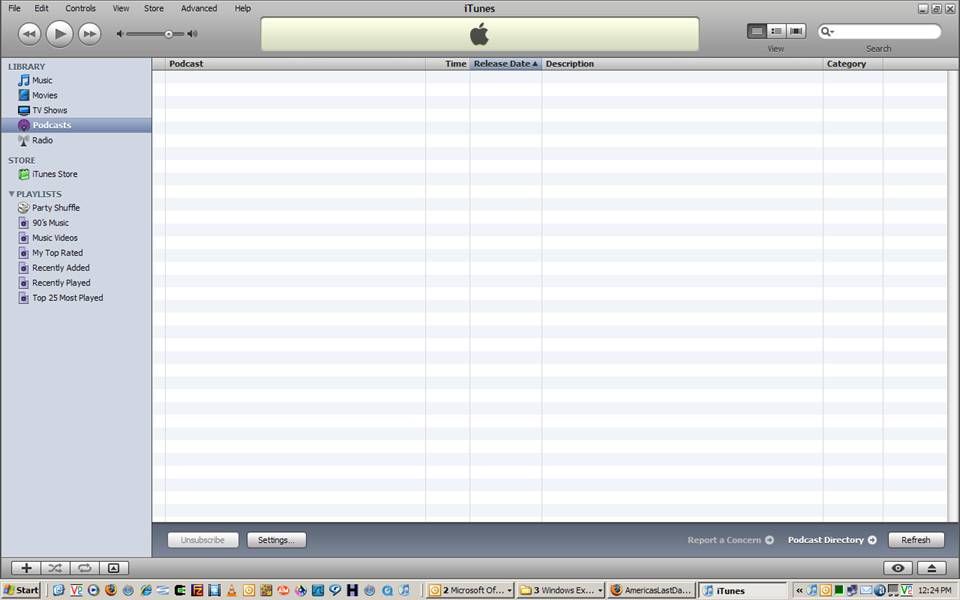The height and width of the screenshot is (600, 960).
Task: Select Podcasts in the Library
Action: (x=77, y=125)
